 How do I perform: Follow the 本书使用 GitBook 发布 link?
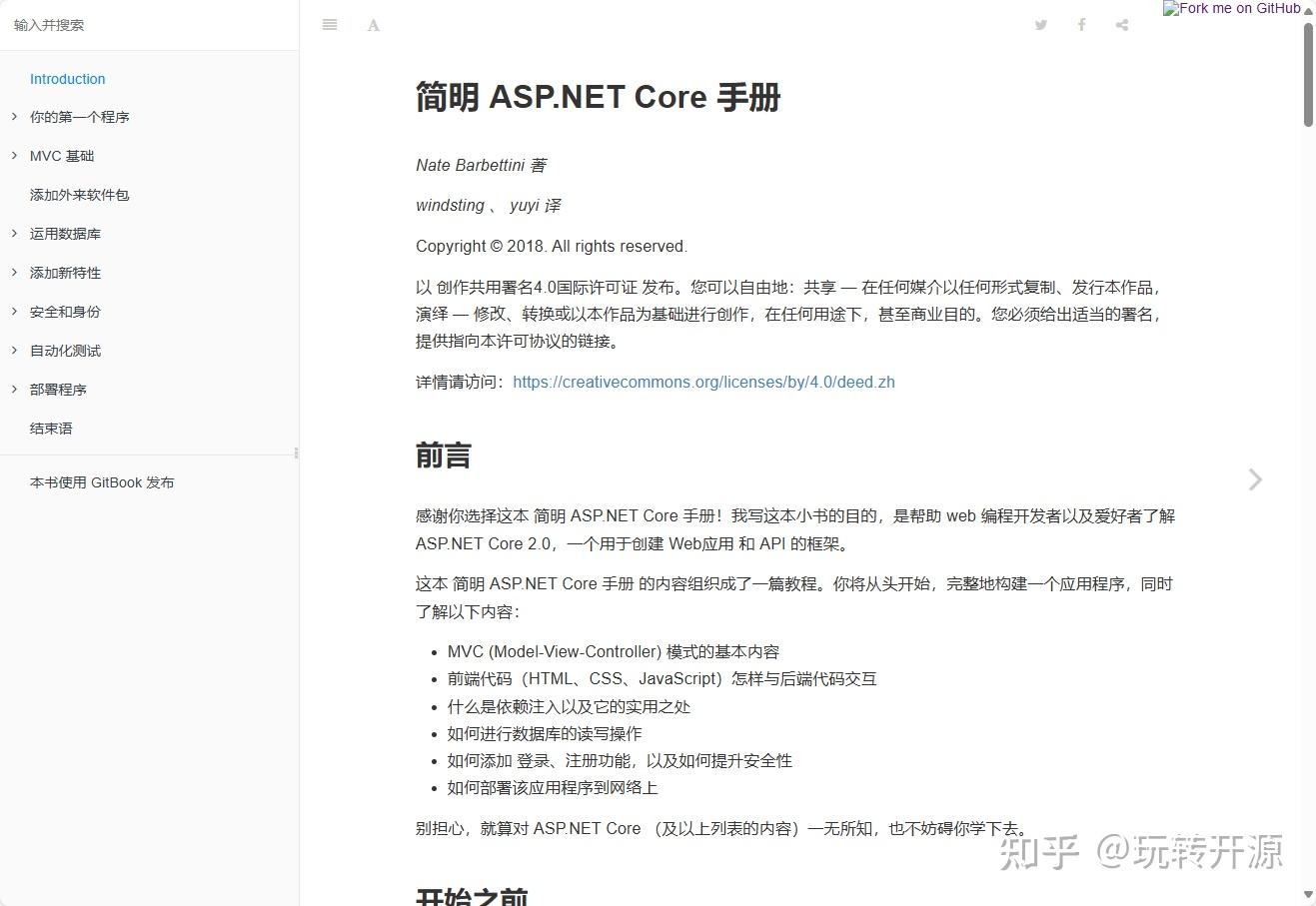coord(102,482)
